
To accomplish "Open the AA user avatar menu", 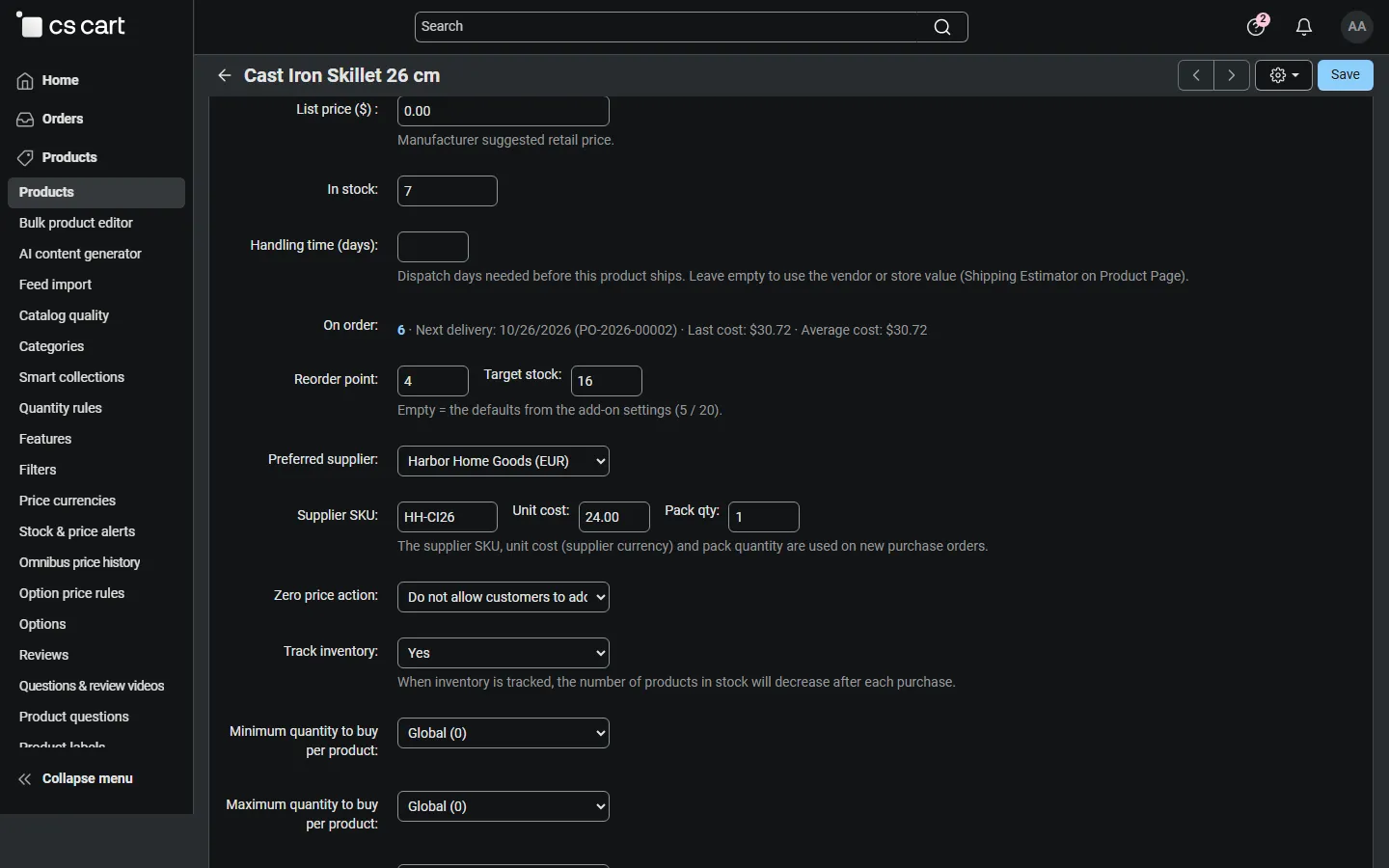I will [1357, 27].
